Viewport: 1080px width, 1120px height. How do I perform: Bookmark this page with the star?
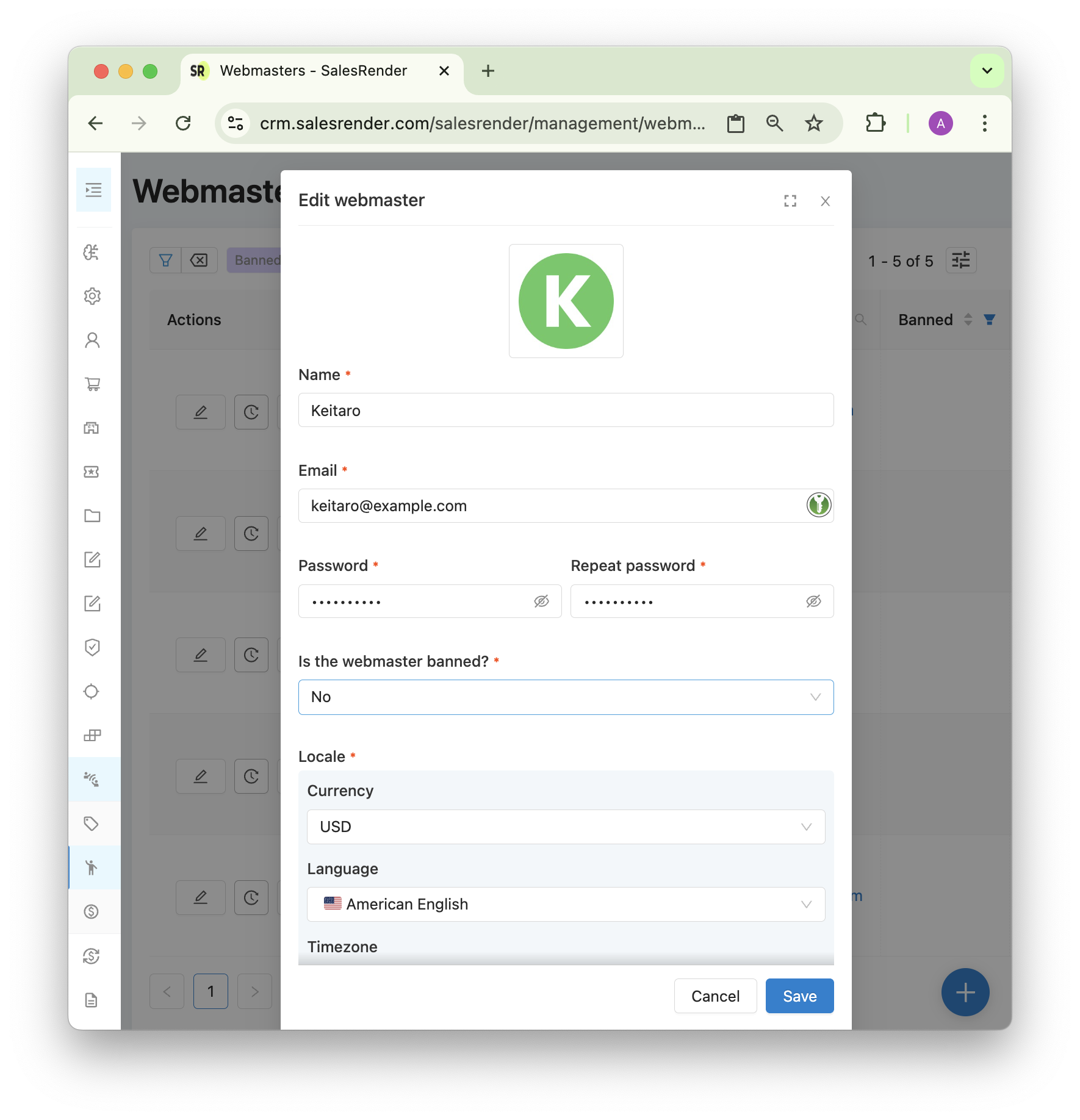tap(813, 124)
